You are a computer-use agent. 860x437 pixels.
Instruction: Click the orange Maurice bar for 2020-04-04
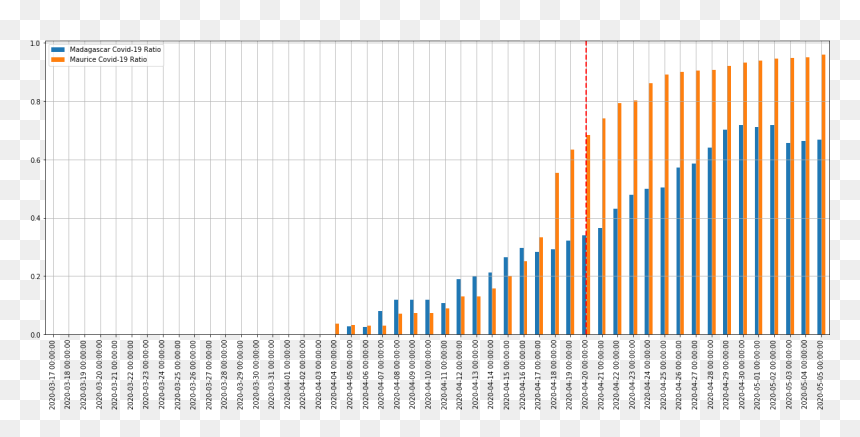337,329
